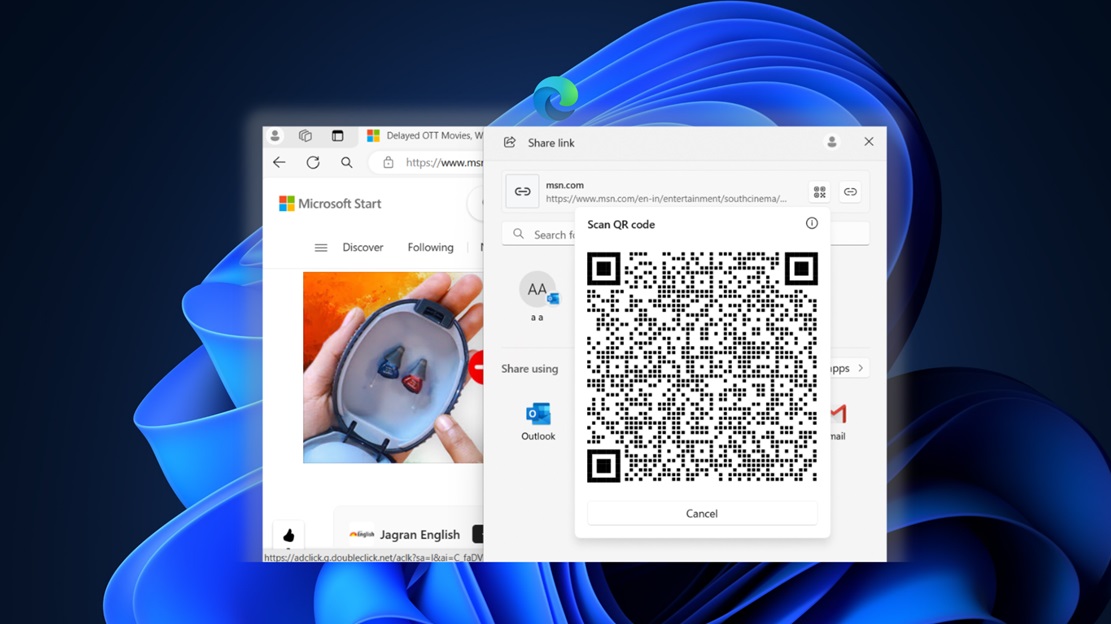This screenshot has height=624, width=1111.
Task: Click the search magnifier icon in toolbar
Action: pos(346,163)
